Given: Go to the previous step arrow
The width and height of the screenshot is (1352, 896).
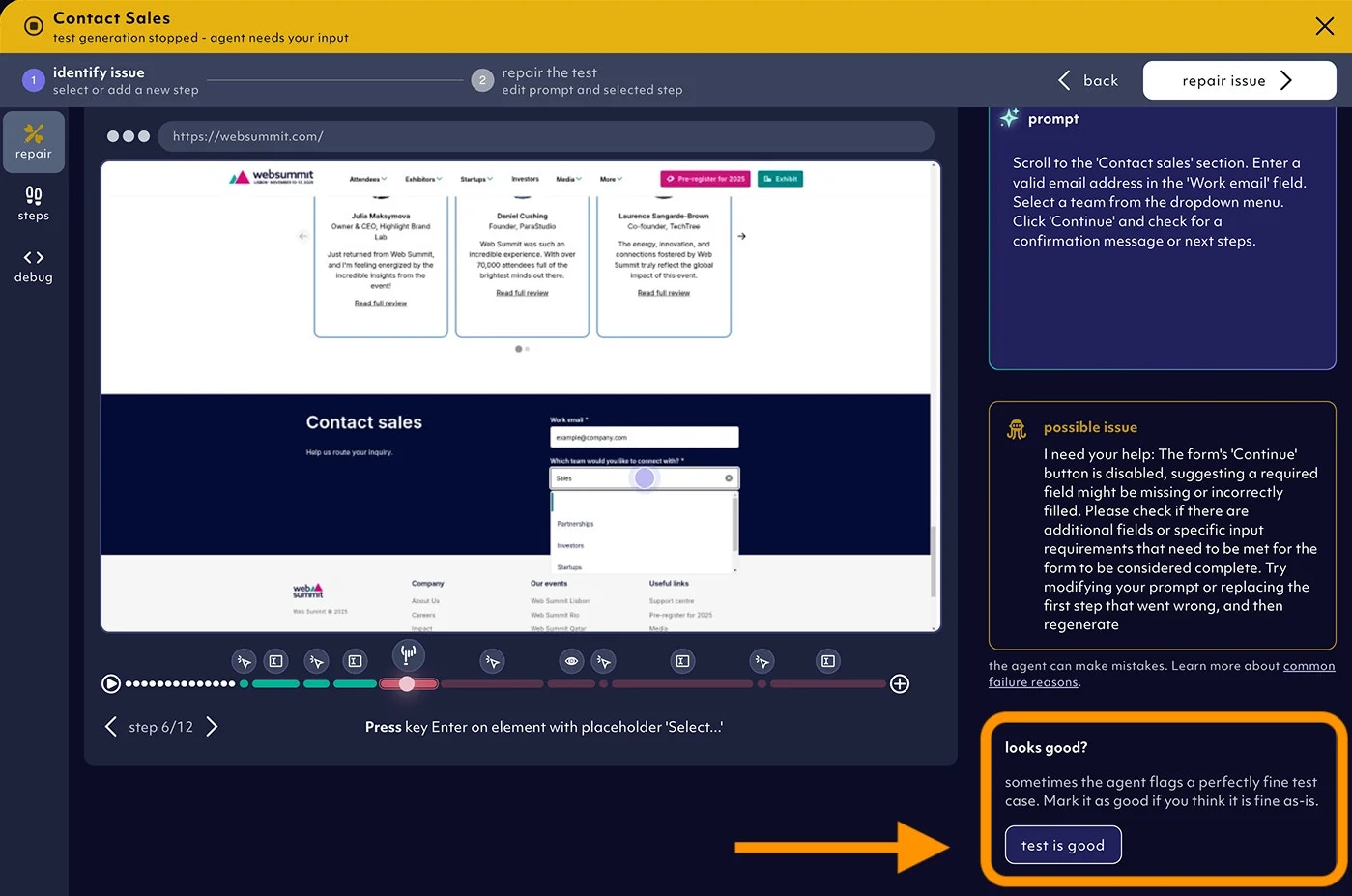Looking at the screenshot, I should pyautogui.click(x=110, y=727).
